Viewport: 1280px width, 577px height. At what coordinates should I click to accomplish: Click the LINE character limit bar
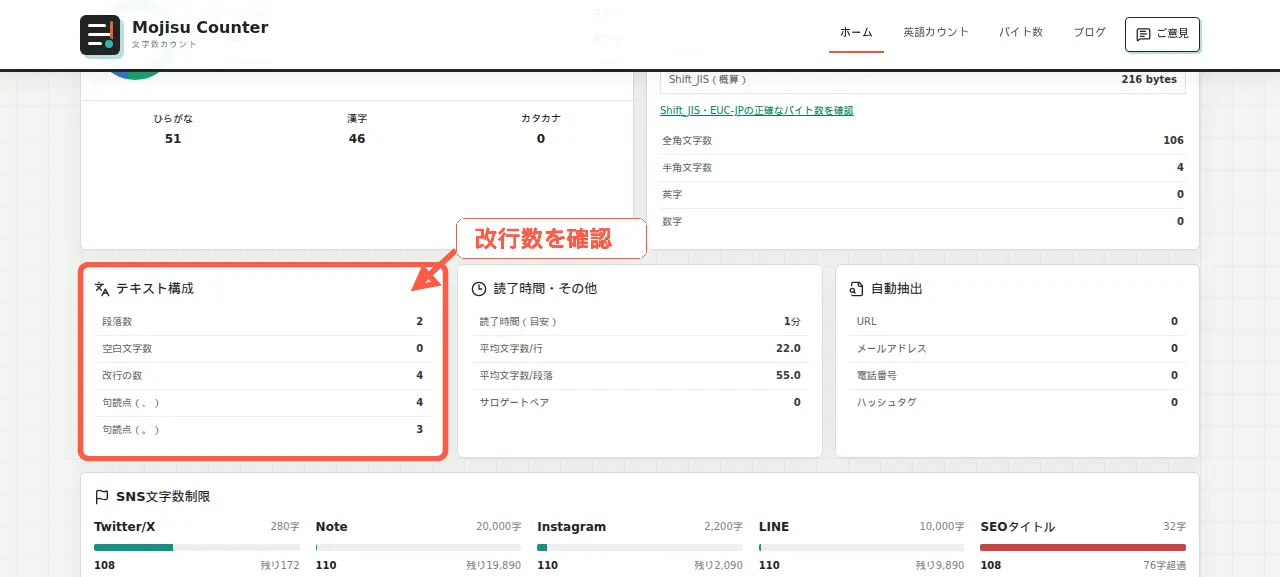[x=862, y=547]
